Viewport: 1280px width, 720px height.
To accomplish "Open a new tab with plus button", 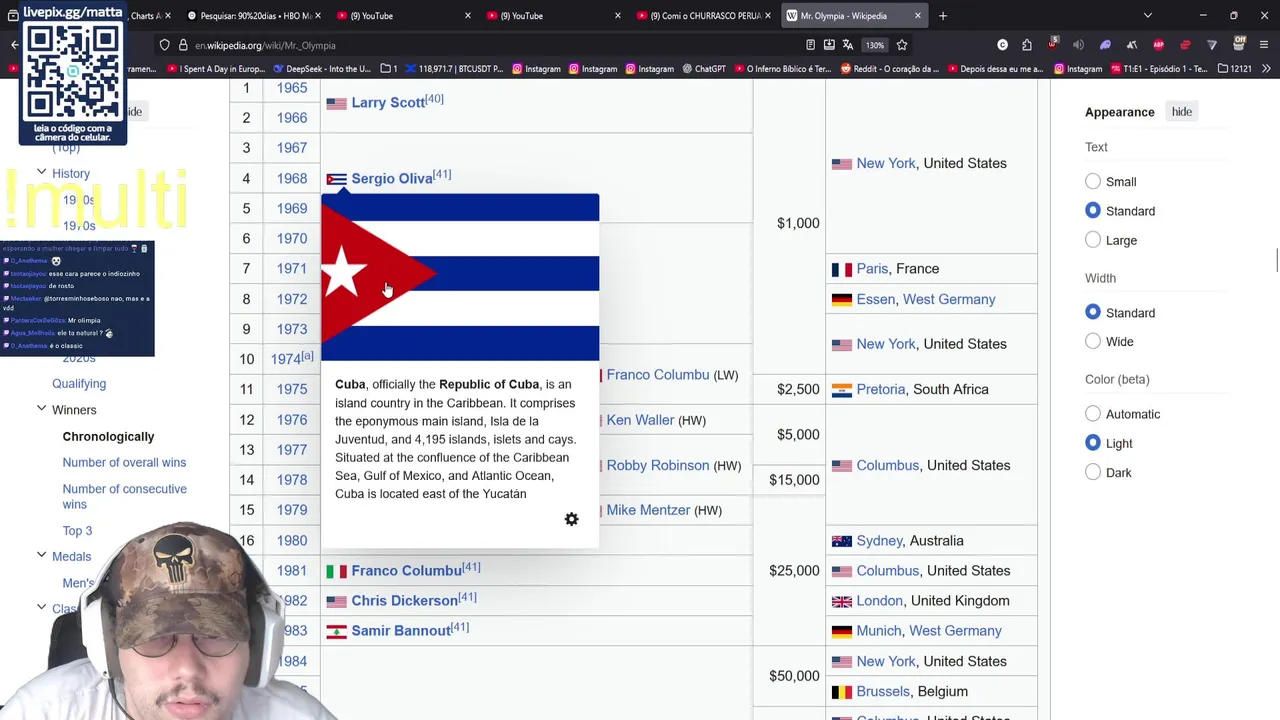I will pyautogui.click(x=943, y=16).
